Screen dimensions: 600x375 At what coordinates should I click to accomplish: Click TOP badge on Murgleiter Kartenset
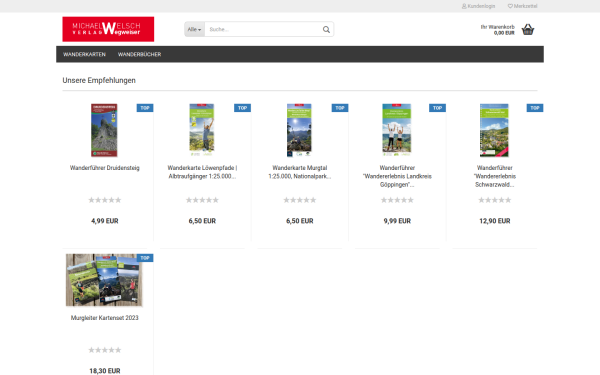click(x=145, y=258)
